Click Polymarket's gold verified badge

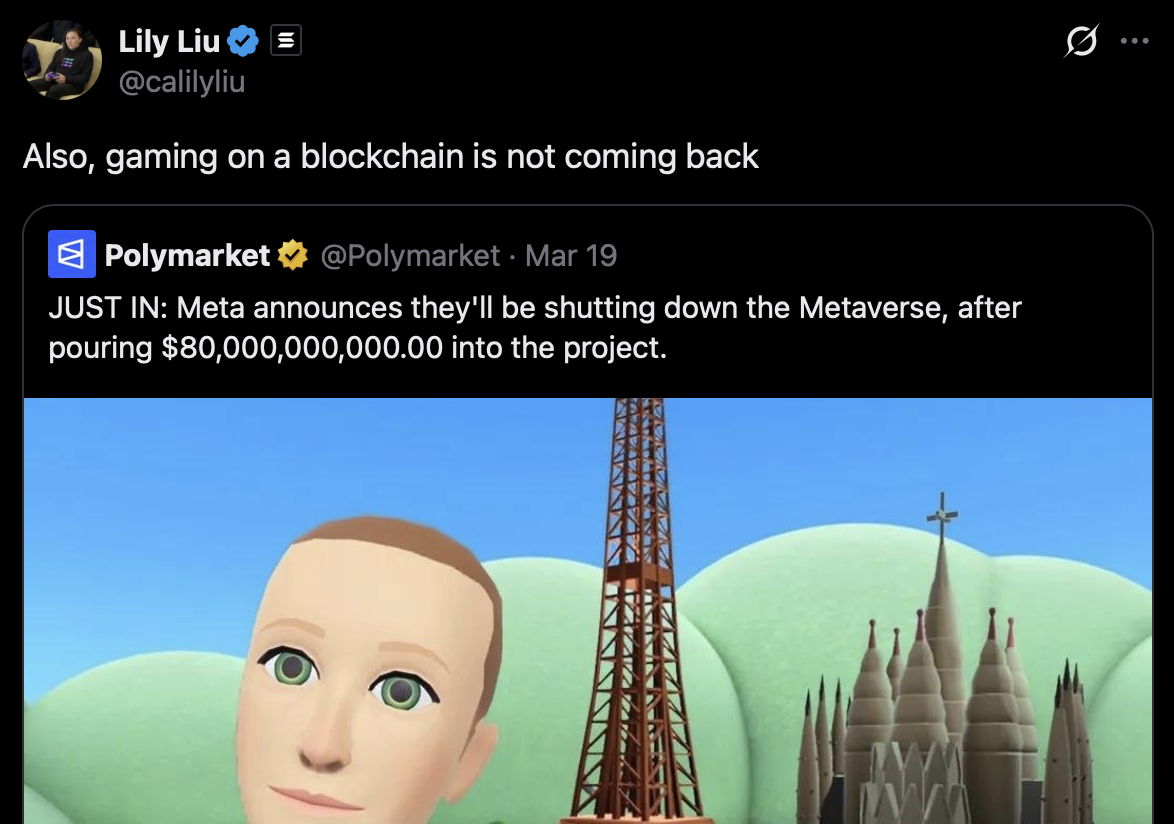point(293,255)
